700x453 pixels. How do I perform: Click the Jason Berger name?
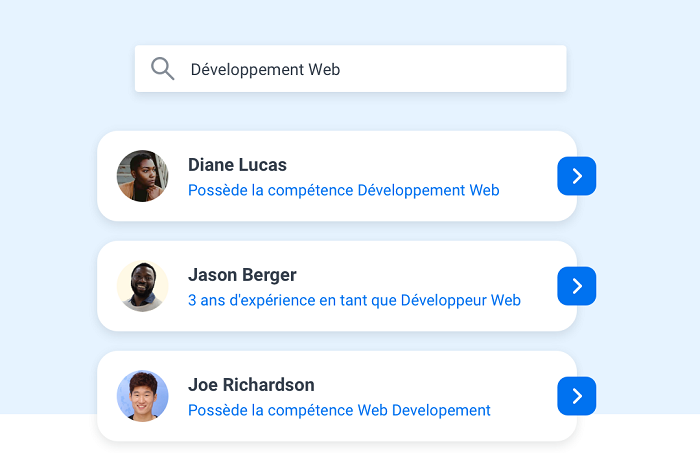click(x=242, y=275)
